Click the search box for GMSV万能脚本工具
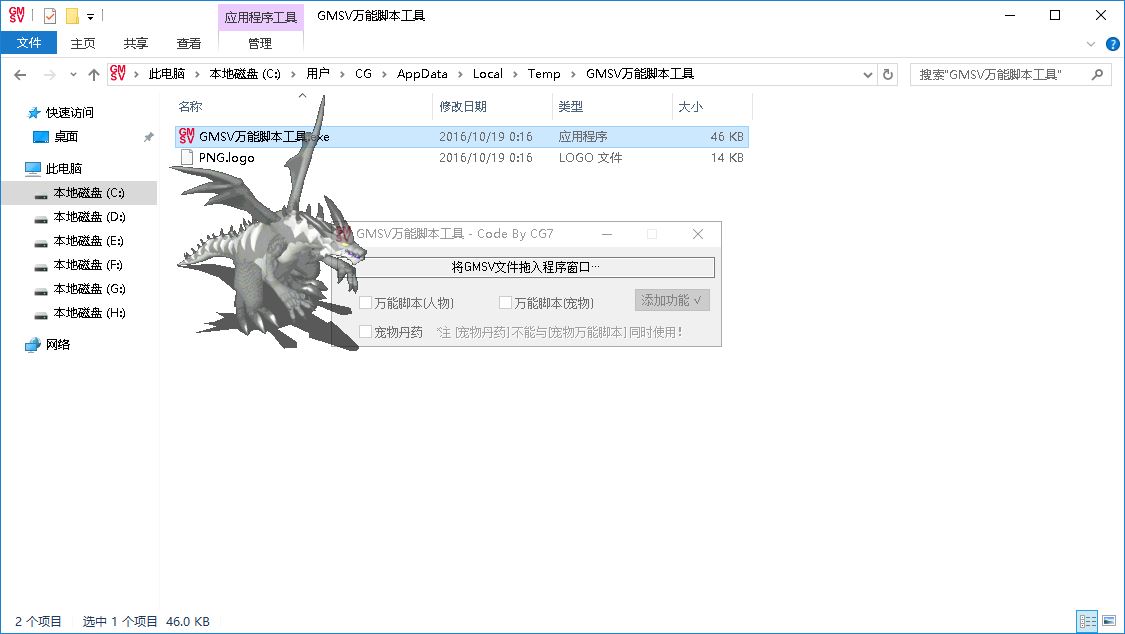 tap(1000, 74)
